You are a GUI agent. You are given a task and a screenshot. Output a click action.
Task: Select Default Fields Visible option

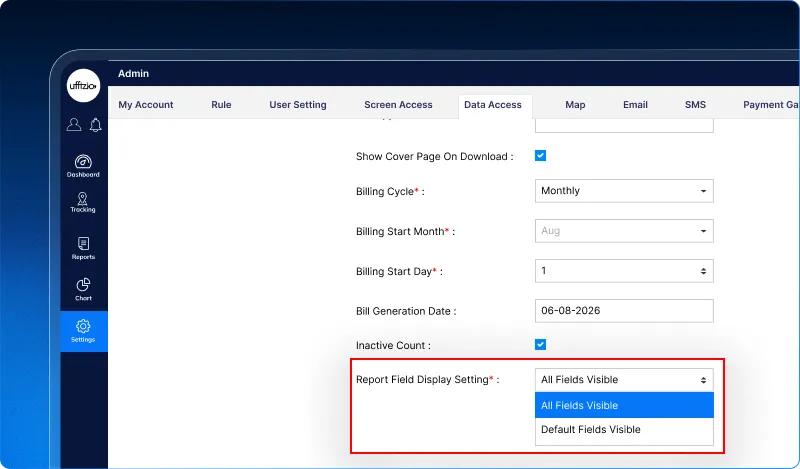pos(624,430)
